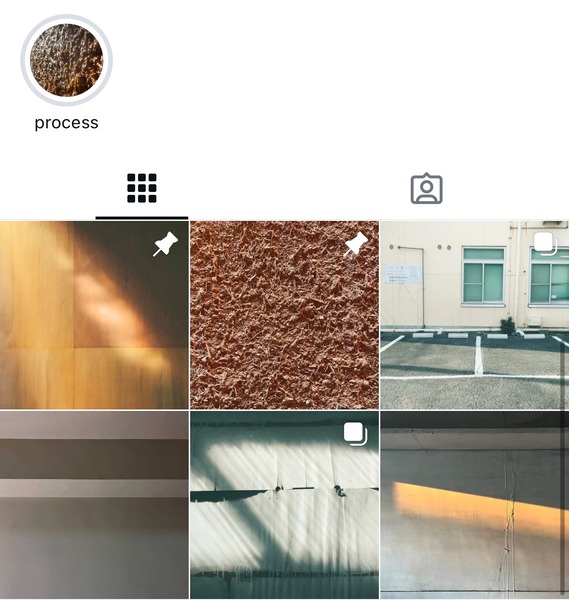The image size is (569, 600).
Task: Open the wooden floor sunlight post
Action: 94,315
